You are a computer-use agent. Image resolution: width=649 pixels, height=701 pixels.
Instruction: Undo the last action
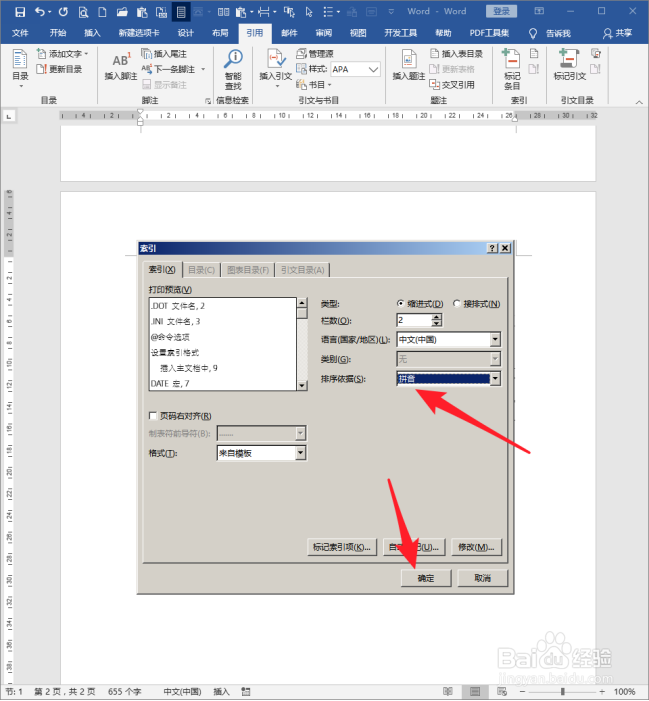(x=40, y=12)
